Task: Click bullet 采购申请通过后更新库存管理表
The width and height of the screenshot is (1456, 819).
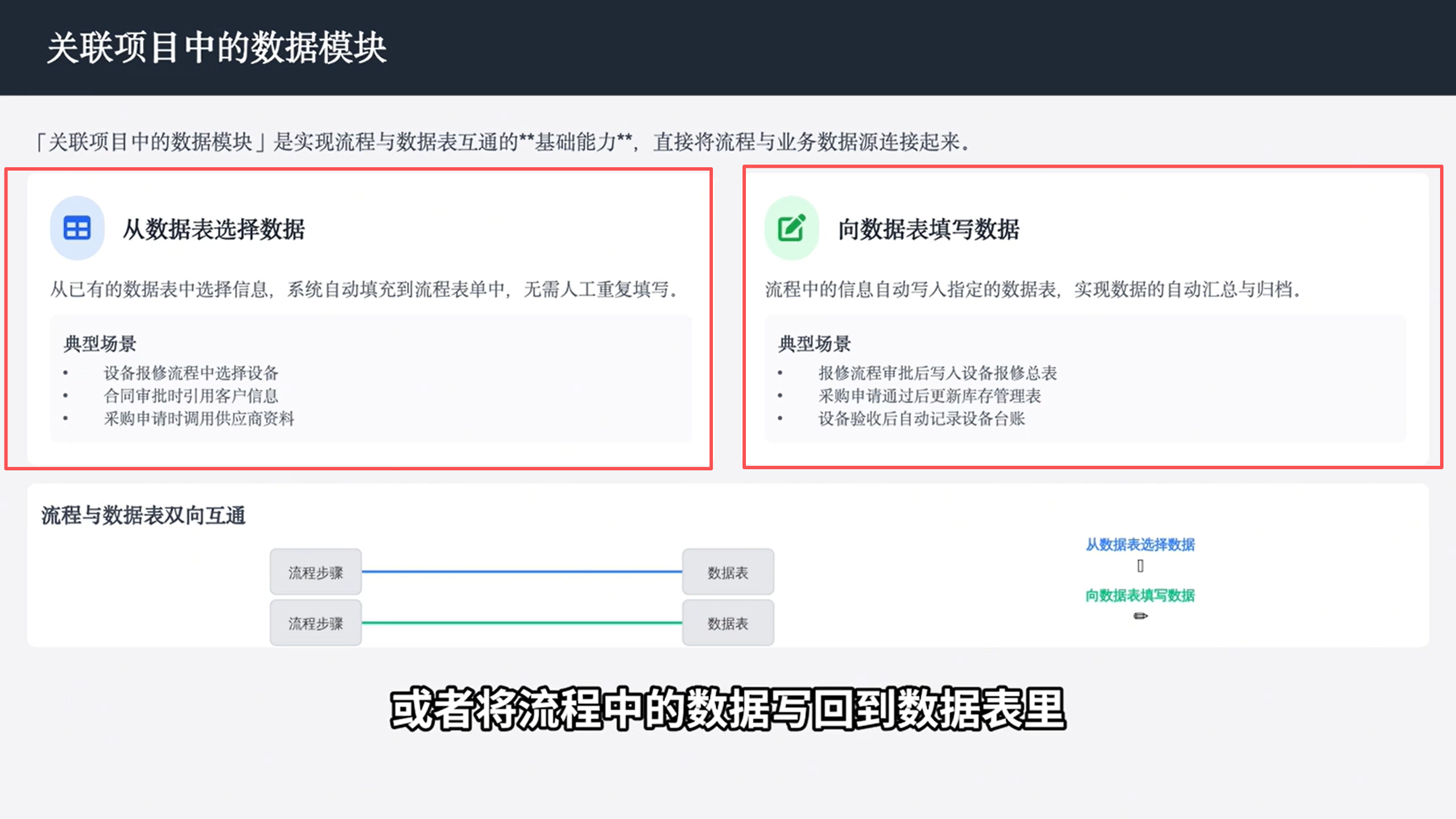Action: pyautogui.click(x=930, y=396)
